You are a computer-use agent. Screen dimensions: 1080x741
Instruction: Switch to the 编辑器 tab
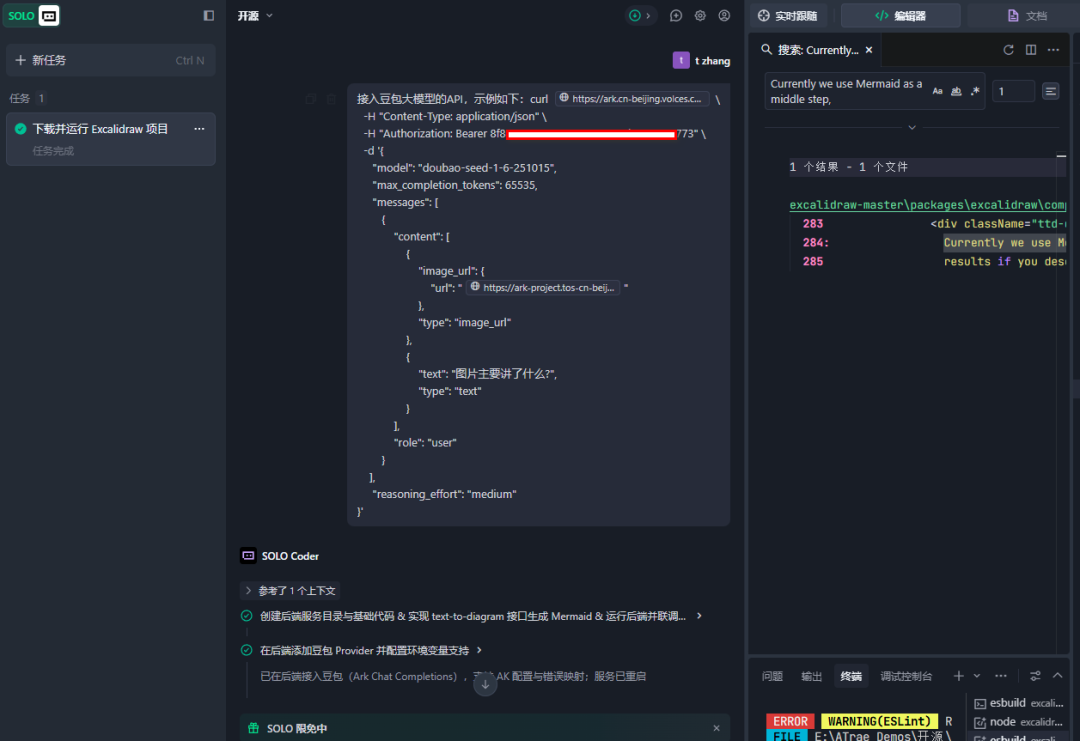pyautogui.click(x=900, y=15)
